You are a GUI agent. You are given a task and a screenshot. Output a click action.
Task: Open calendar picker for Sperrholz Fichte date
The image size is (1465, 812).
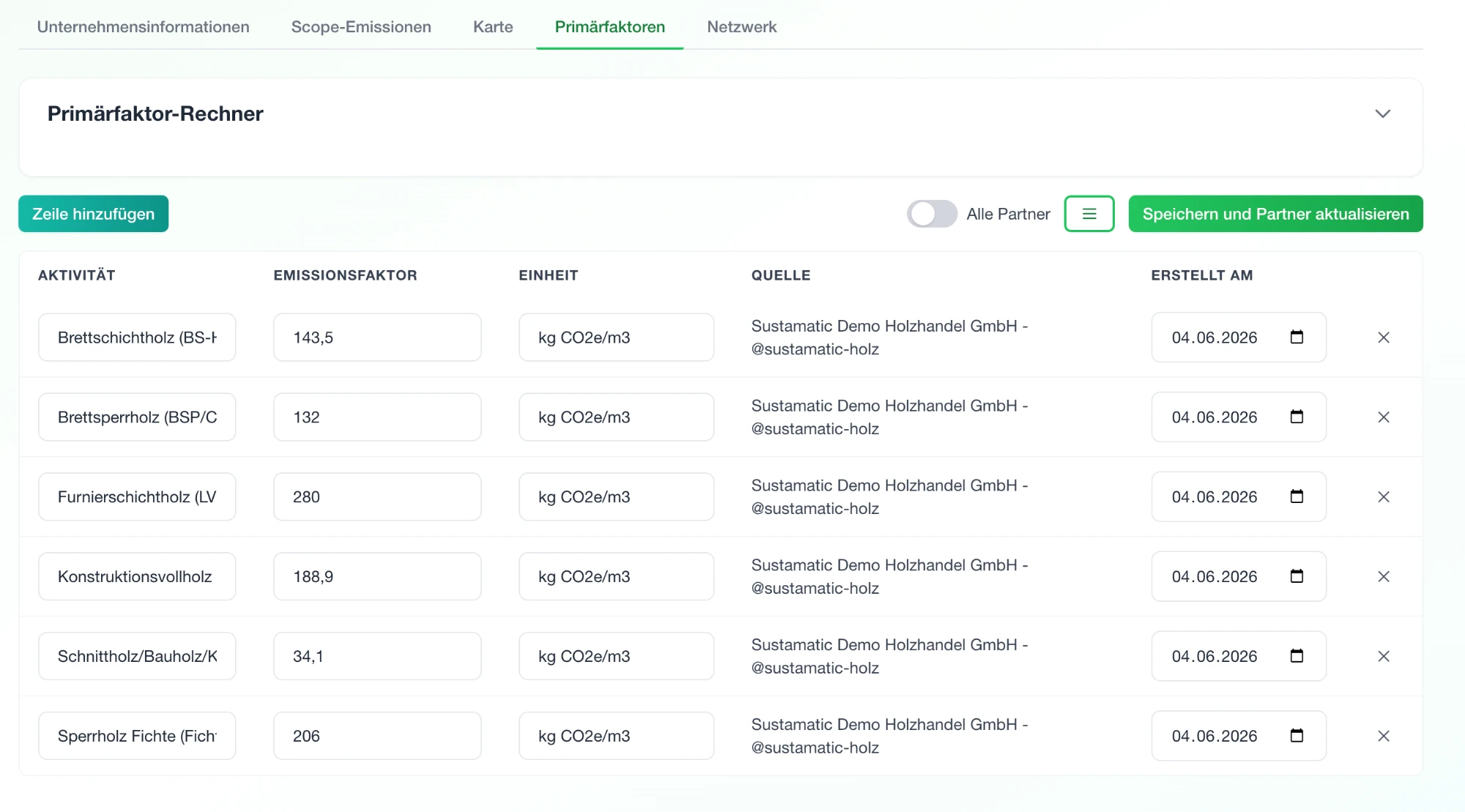[x=1297, y=736]
